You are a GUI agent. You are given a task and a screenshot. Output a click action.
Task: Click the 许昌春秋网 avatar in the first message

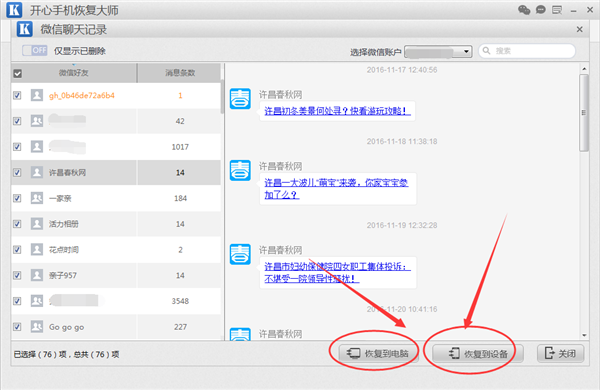click(x=240, y=98)
